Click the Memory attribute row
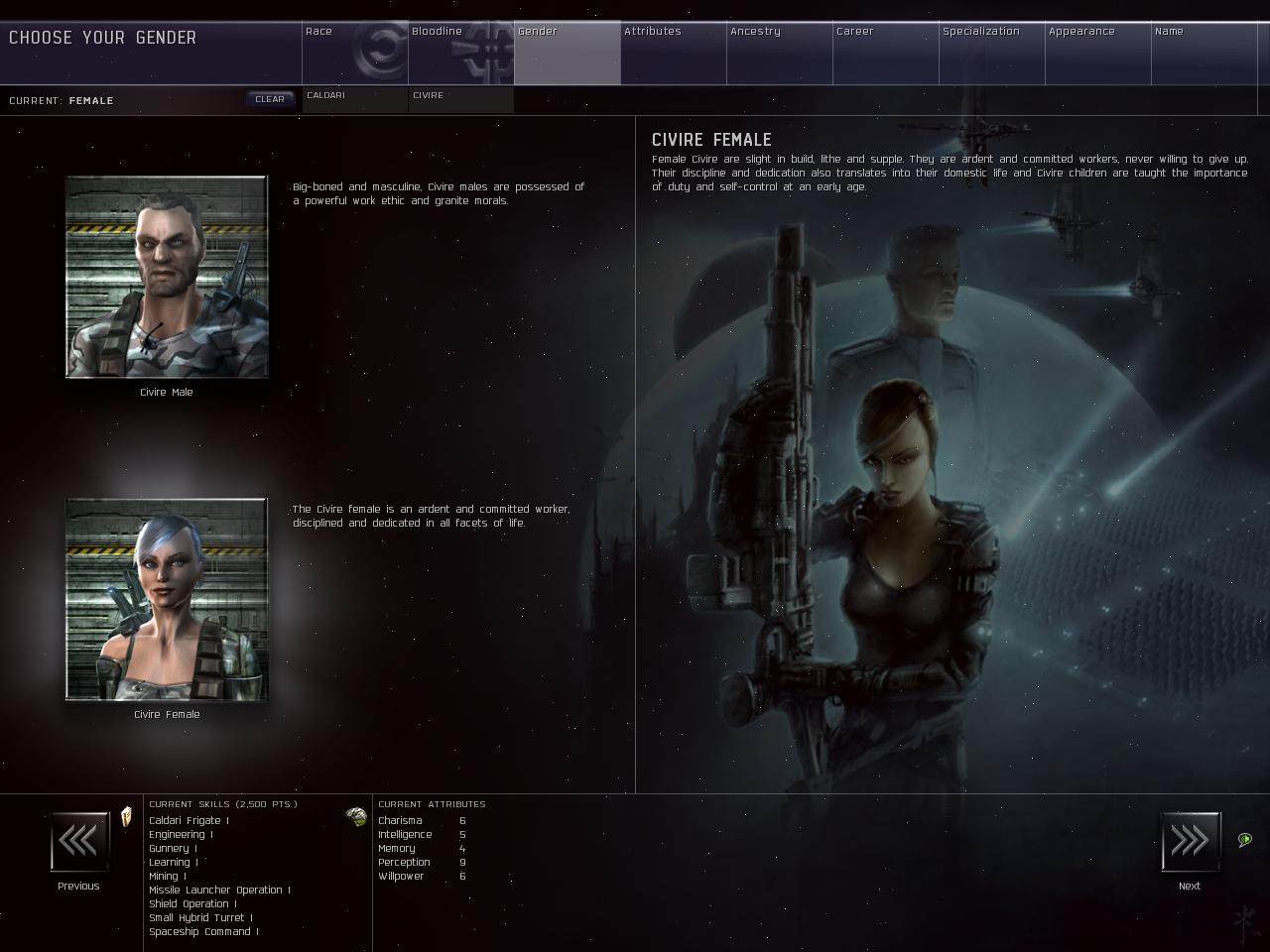 pyautogui.click(x=422, y=848)
